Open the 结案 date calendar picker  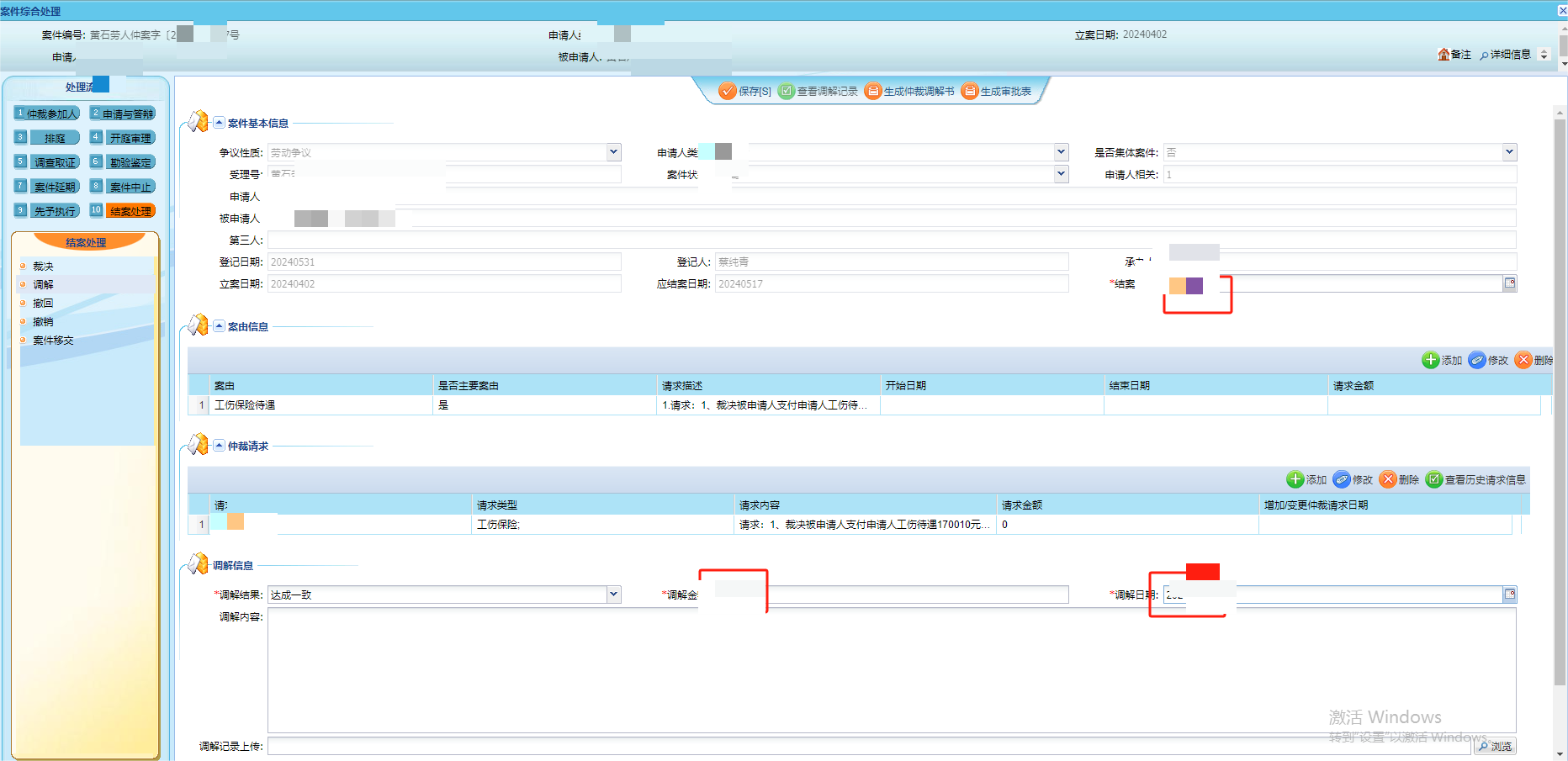click(1510, 283)
